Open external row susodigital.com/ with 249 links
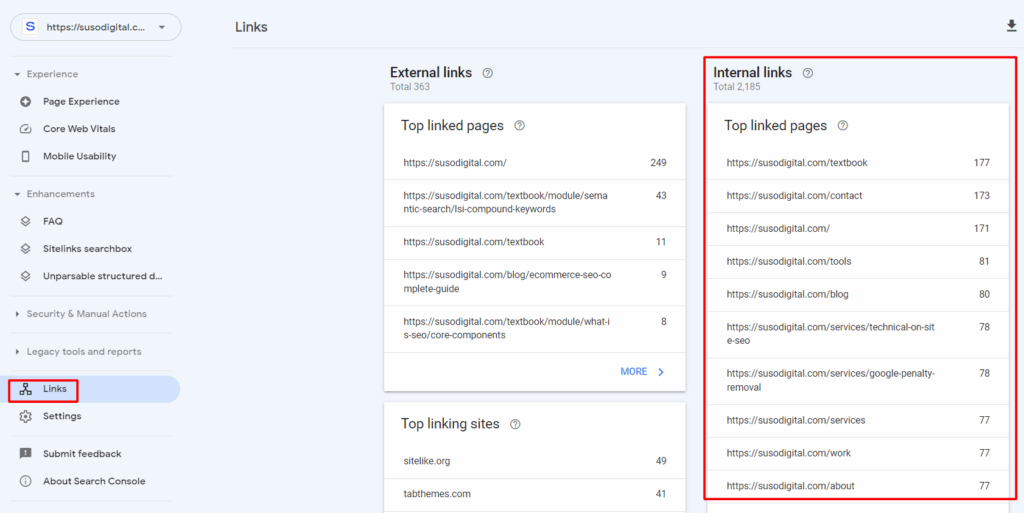 [x=535, y=163]
